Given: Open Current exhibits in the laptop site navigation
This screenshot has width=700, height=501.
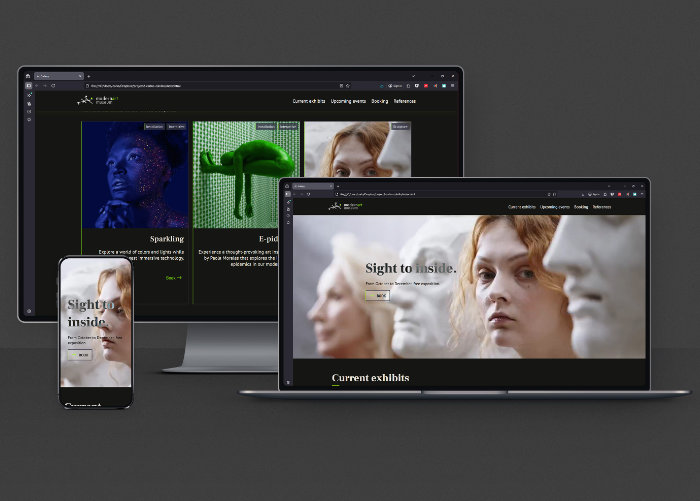Looking at the screenshot, I should (x=522, y=207).
